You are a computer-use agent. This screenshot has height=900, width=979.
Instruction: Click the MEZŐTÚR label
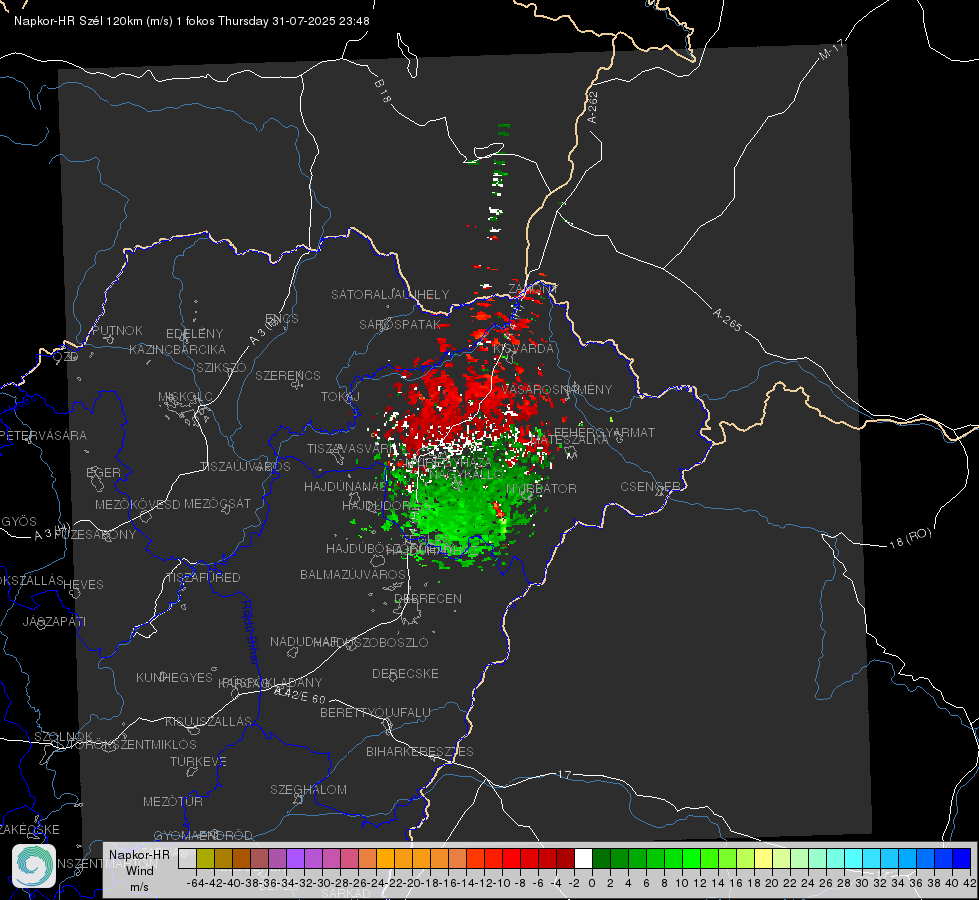pos(173,801)
